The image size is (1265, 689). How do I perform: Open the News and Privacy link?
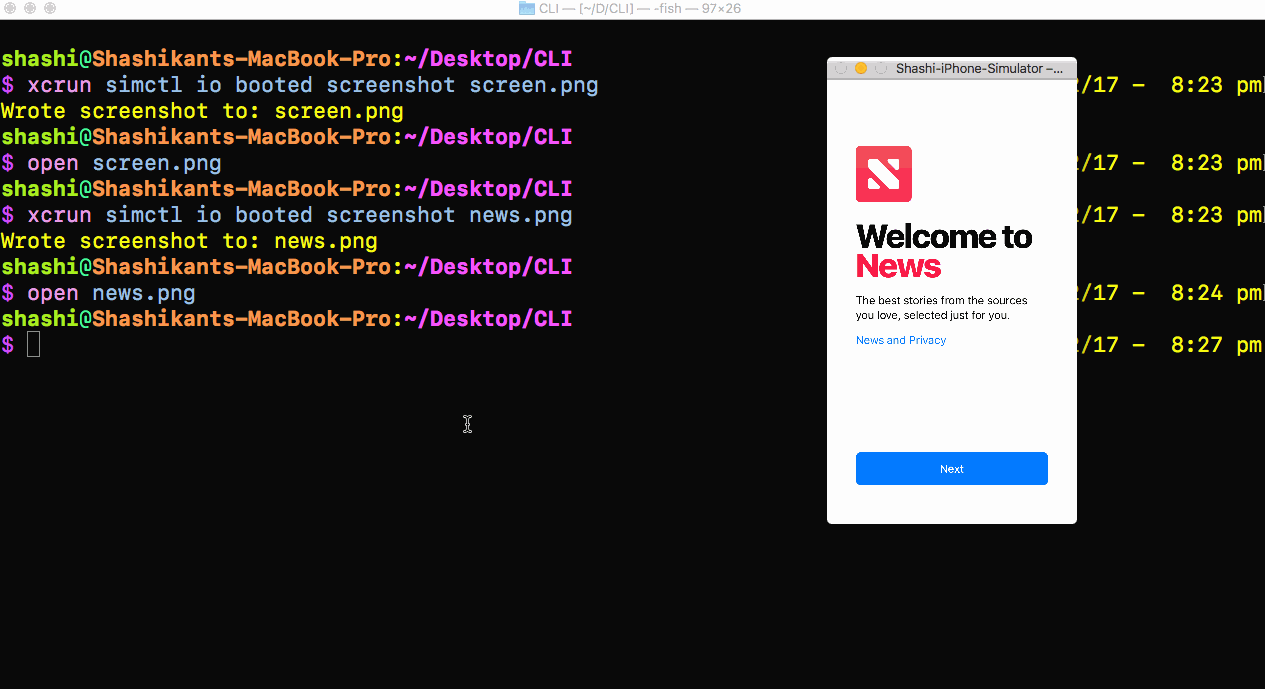point(900,340)
